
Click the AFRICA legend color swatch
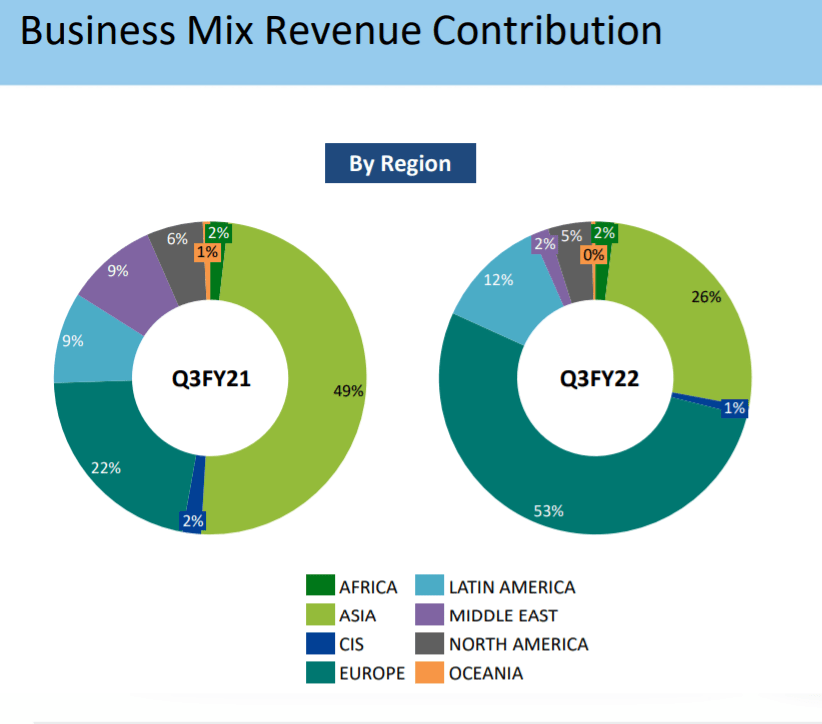(x=319, y=587)
